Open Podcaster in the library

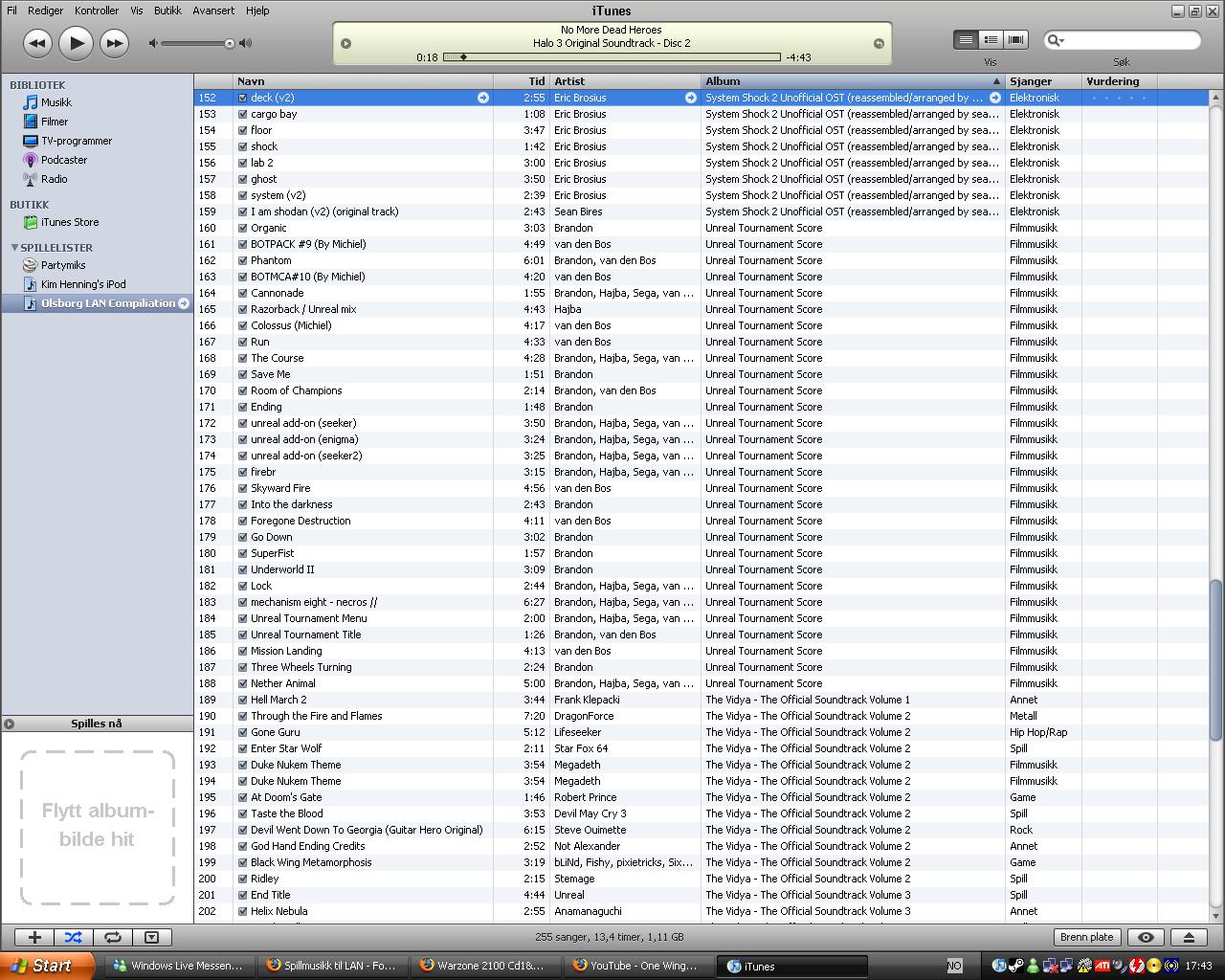coord(64,160)
